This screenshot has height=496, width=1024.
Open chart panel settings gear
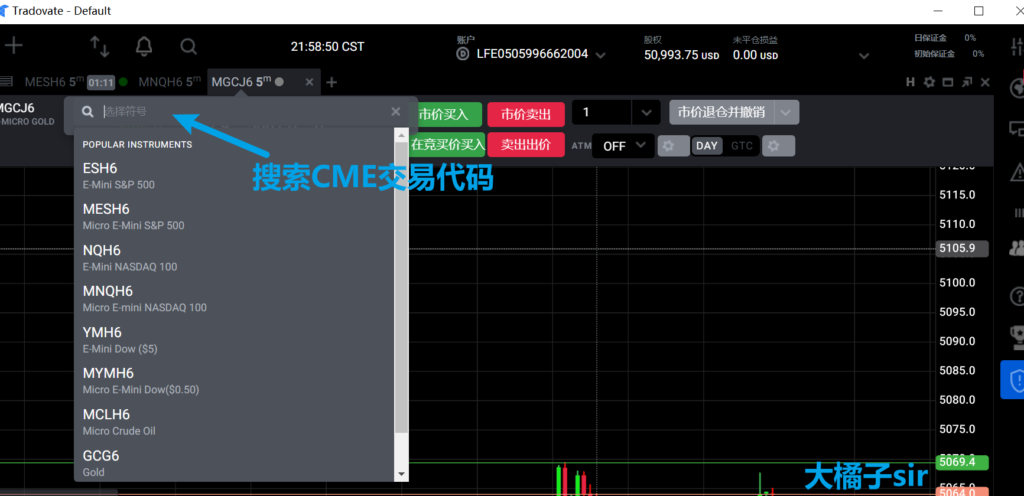pyautogui.click(x=929, y=82)
